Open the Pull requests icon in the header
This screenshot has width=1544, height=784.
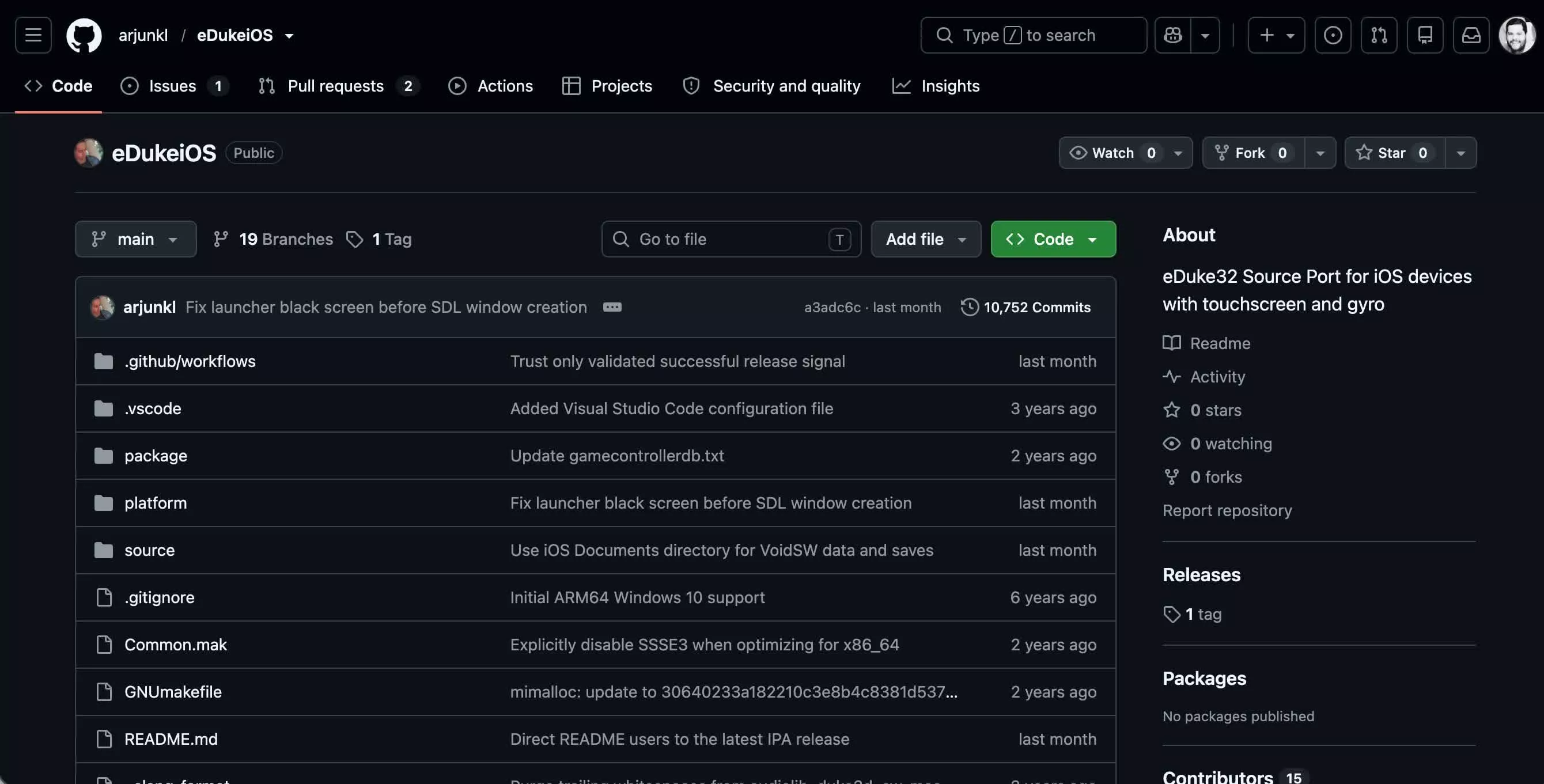(x=1379, y=35)
